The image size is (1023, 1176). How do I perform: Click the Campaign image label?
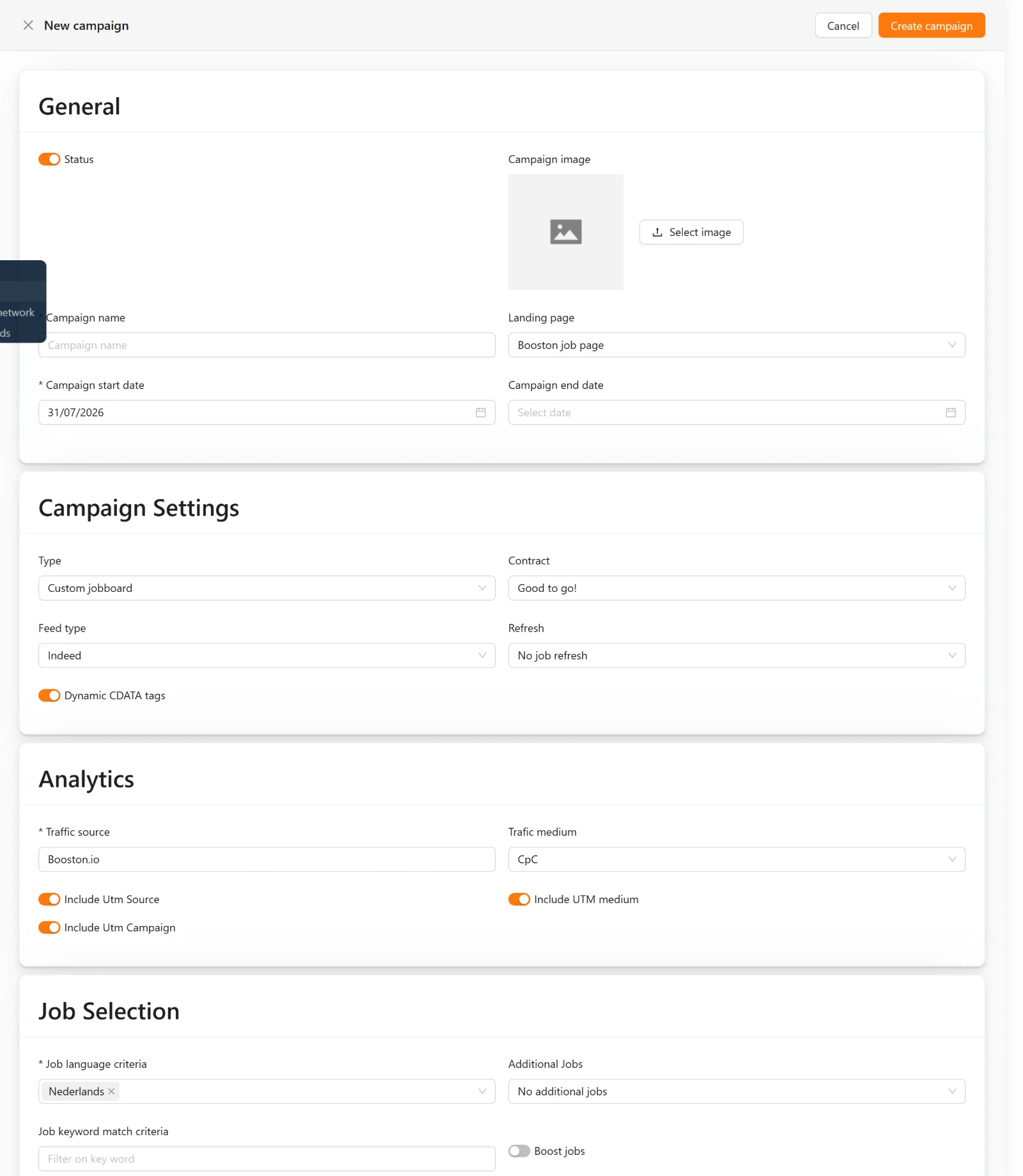point(549,159)
